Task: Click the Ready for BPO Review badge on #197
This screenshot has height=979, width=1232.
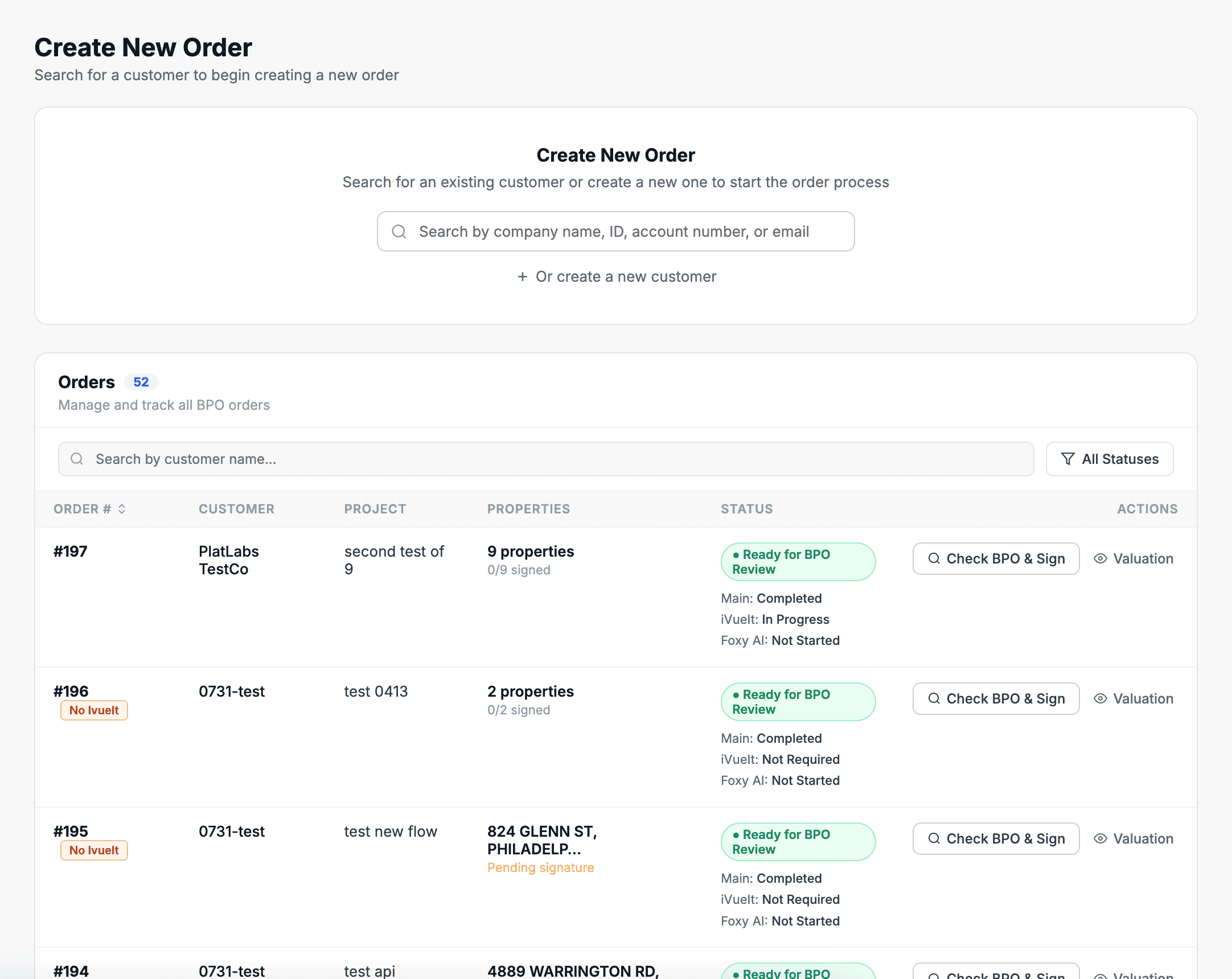Action: pos(797,561)
